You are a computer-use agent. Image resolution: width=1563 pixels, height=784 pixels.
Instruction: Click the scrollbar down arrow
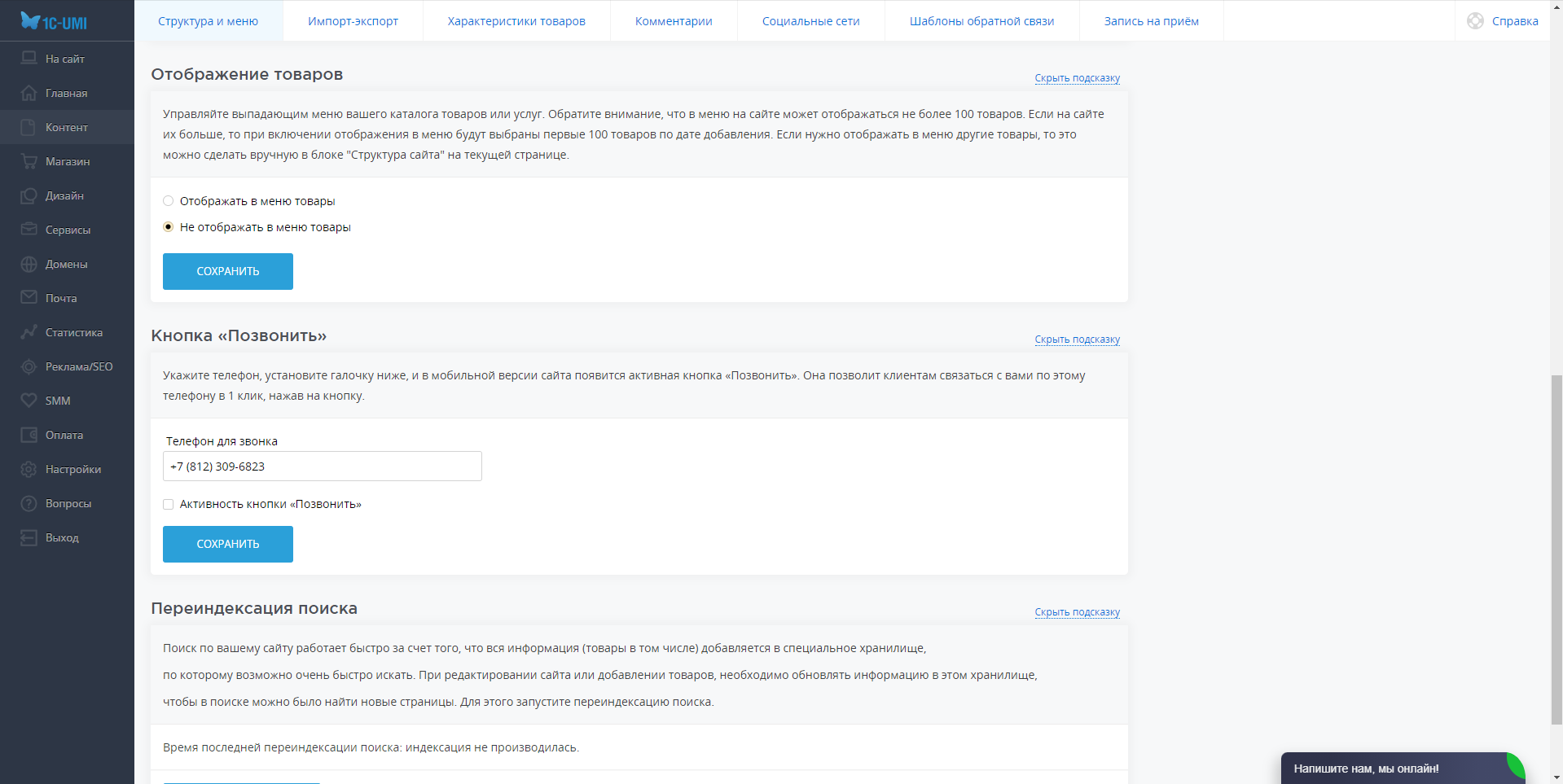tap(1556, 777)
